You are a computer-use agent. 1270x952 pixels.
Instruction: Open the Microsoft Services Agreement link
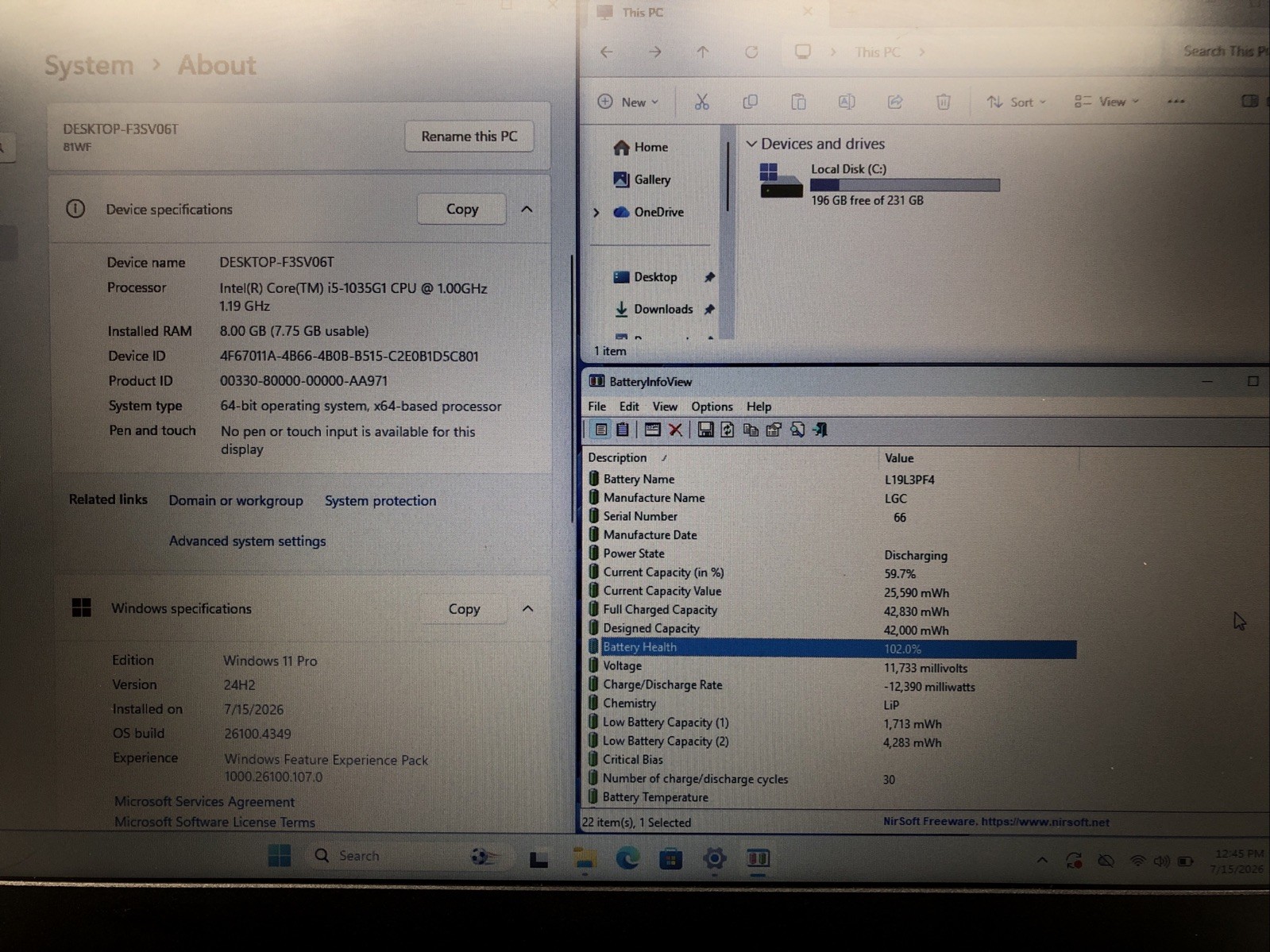tap(204, 802)
